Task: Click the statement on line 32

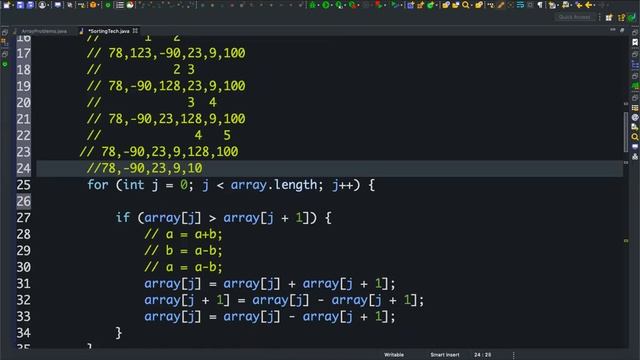Action: [x=284, y=300]
